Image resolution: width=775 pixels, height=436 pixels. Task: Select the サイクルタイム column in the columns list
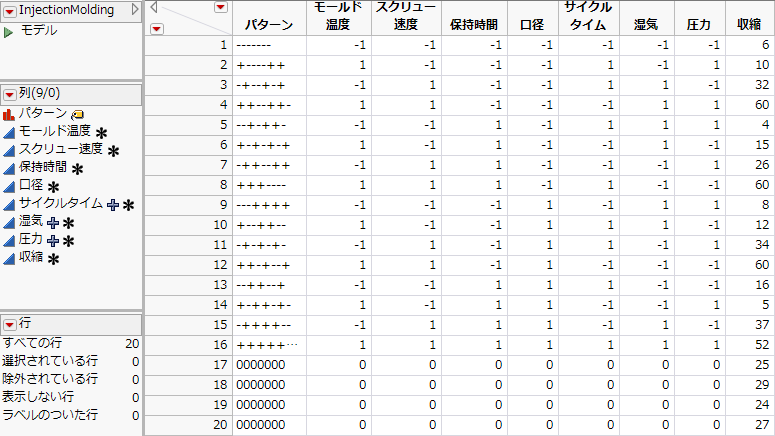[61, 203]
